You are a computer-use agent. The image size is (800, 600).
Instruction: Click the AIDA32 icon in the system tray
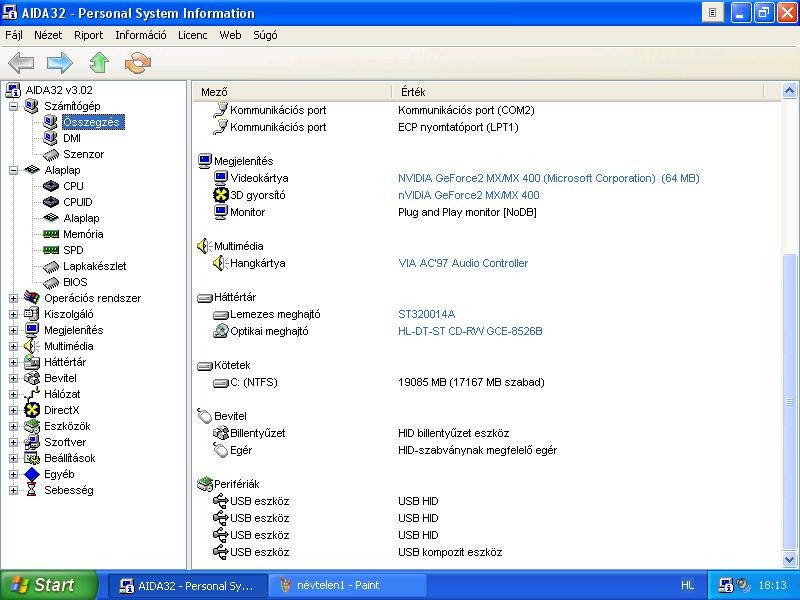coord(726,585)
